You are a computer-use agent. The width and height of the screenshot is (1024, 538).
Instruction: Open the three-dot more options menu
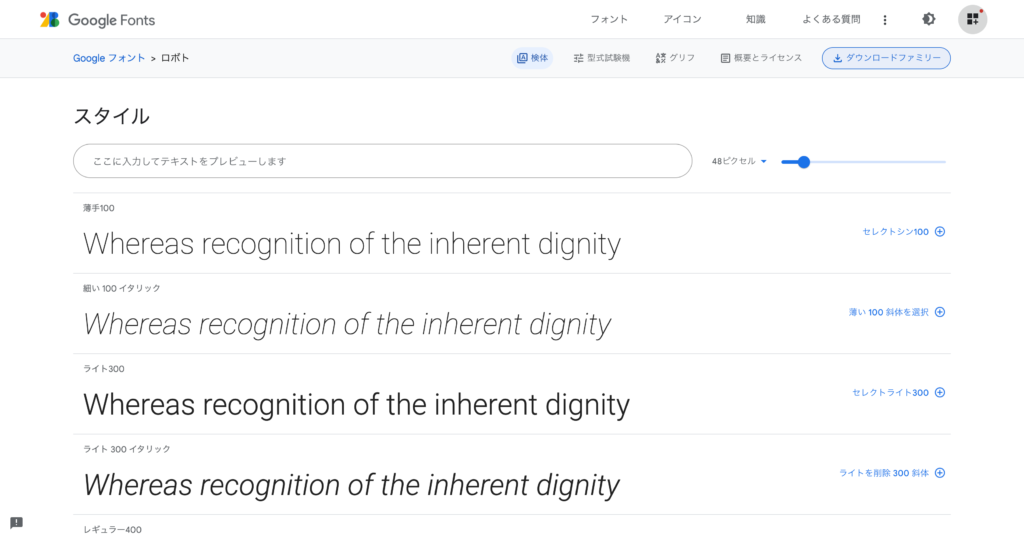click(x=885, y=19)
